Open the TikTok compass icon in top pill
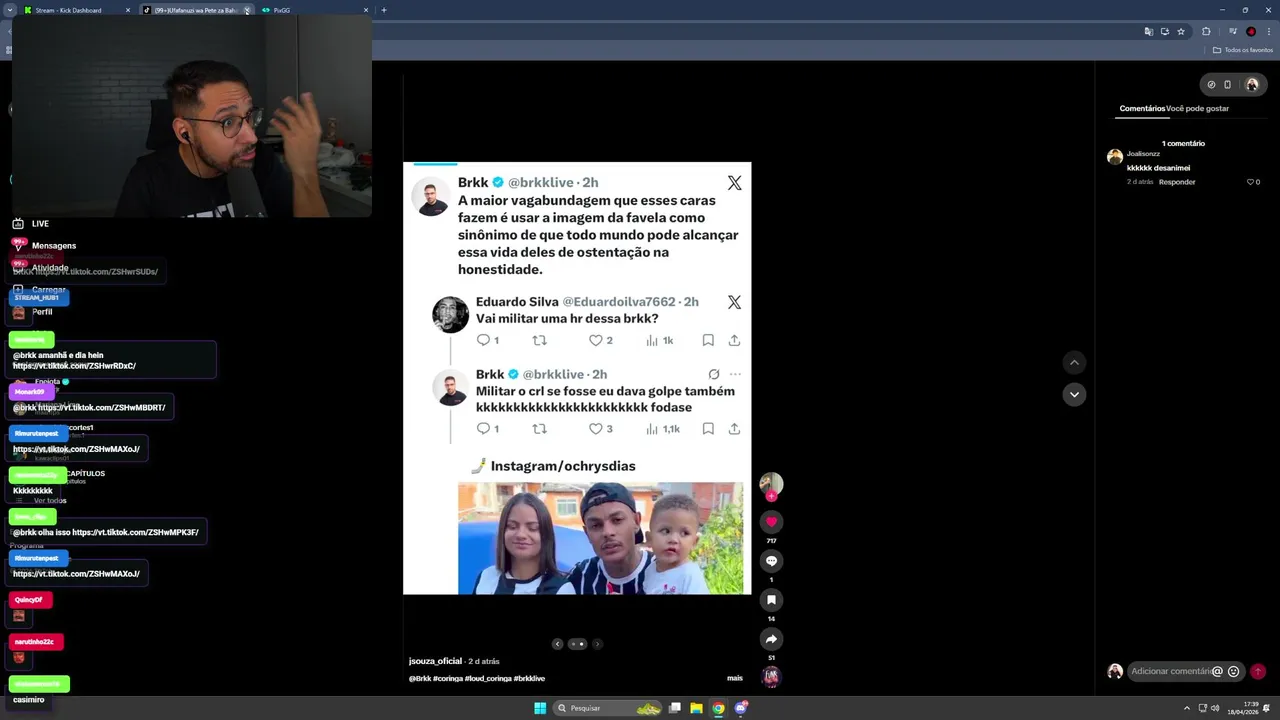The height and width of the screenshot is (720, 1280). [x=1211, y=85]
